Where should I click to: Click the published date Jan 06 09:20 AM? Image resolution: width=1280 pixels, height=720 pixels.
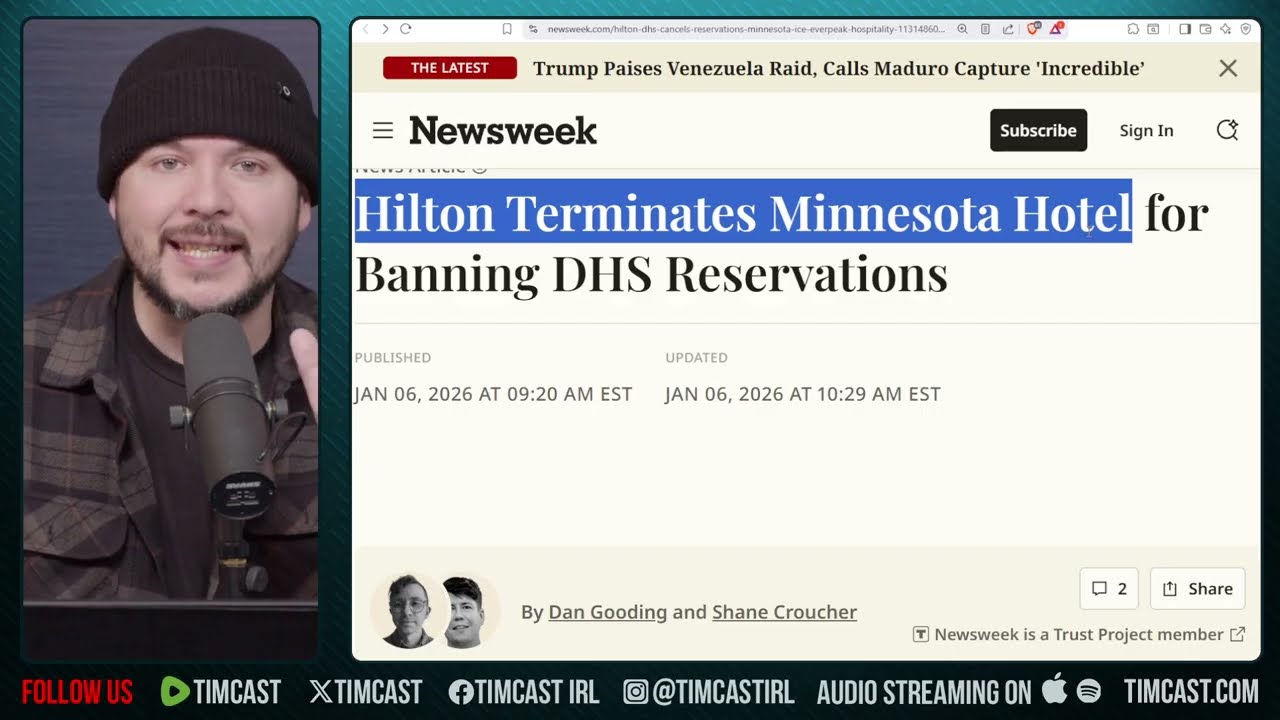493,394
